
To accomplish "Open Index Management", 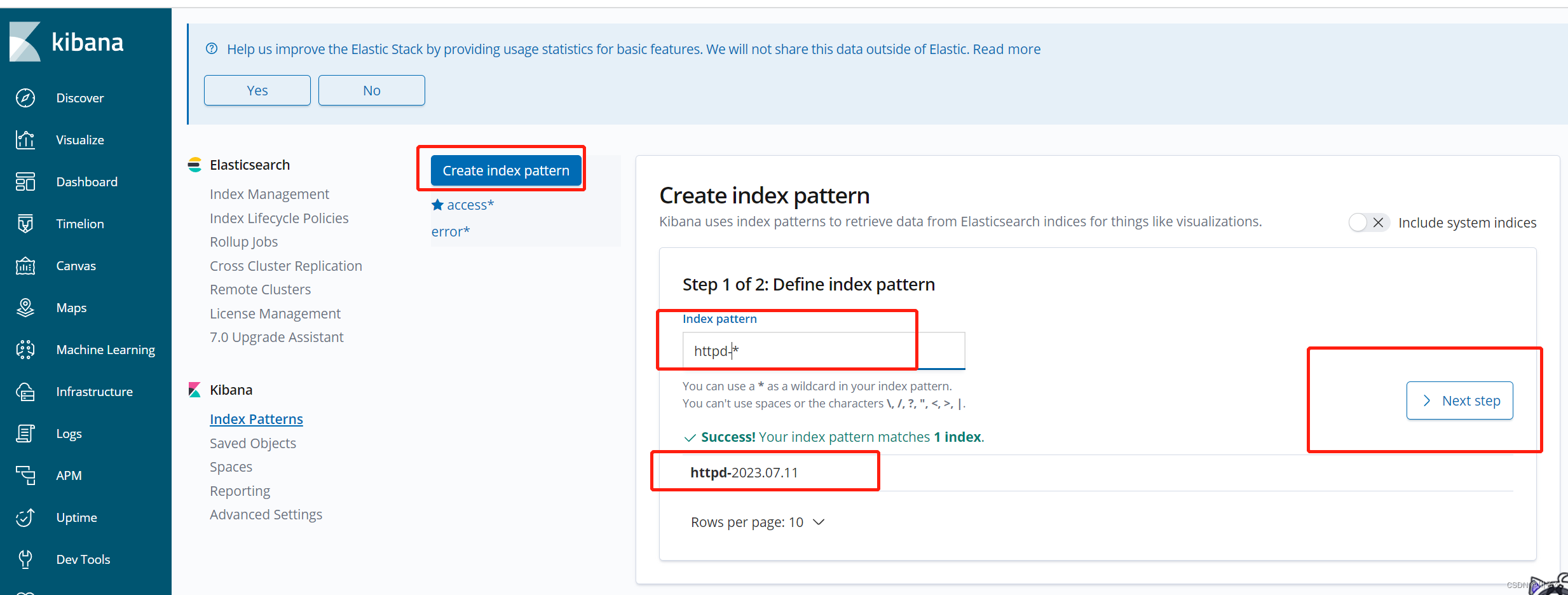I will click(269, 194).
